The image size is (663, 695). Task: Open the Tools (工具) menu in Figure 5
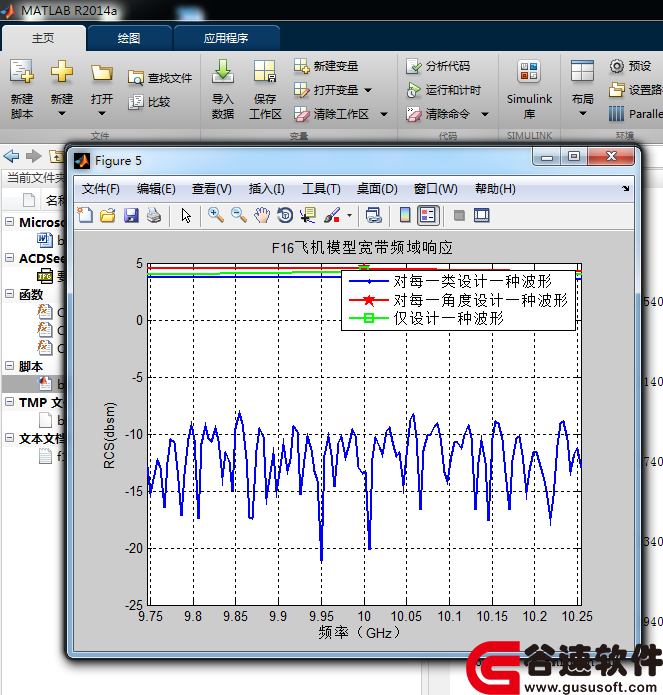(321, 189)
